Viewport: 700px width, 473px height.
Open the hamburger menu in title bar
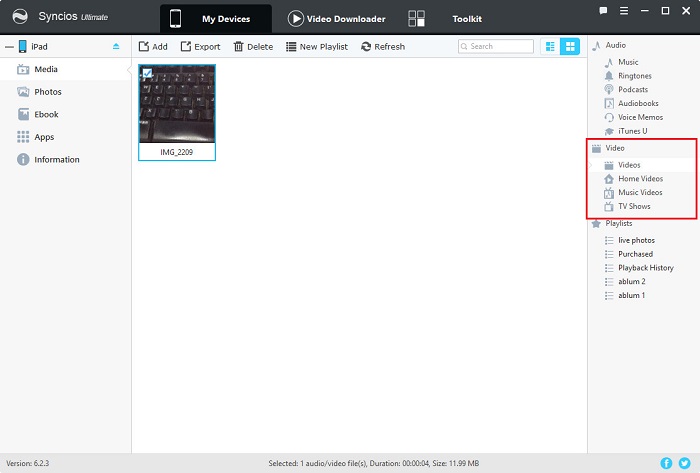(624, 11)
